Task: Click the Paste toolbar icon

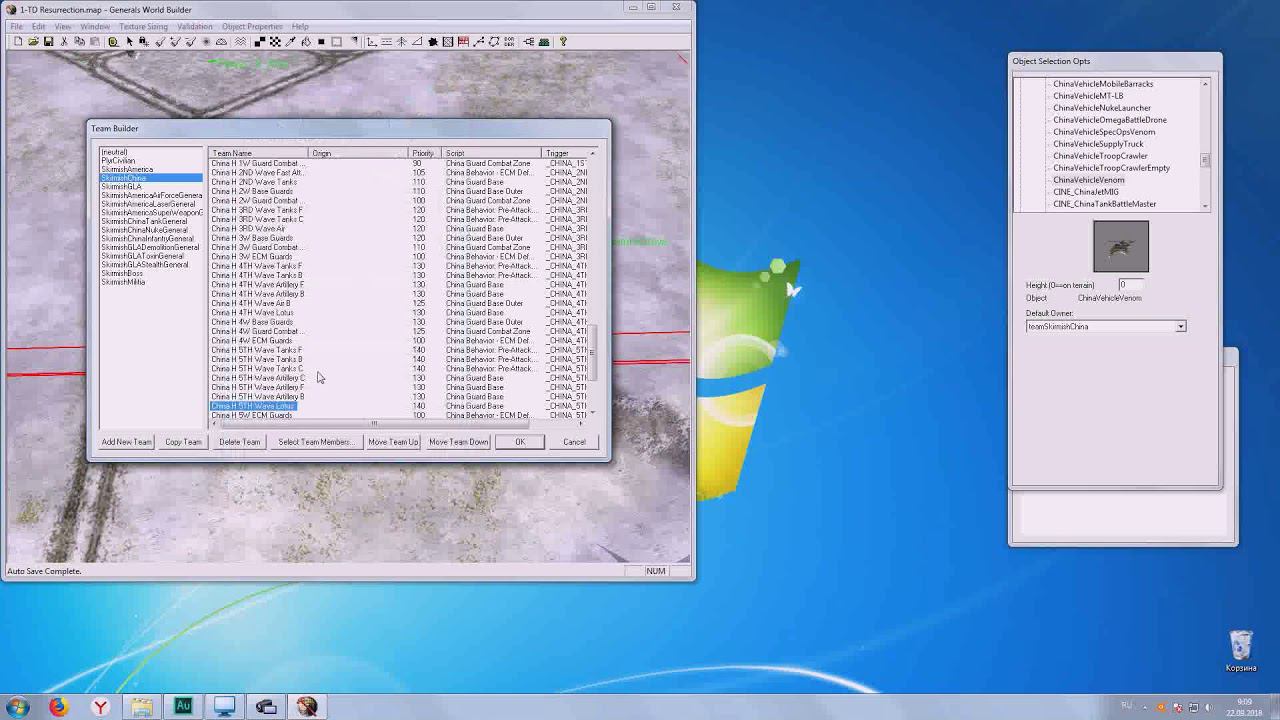Action: point(94,42)
